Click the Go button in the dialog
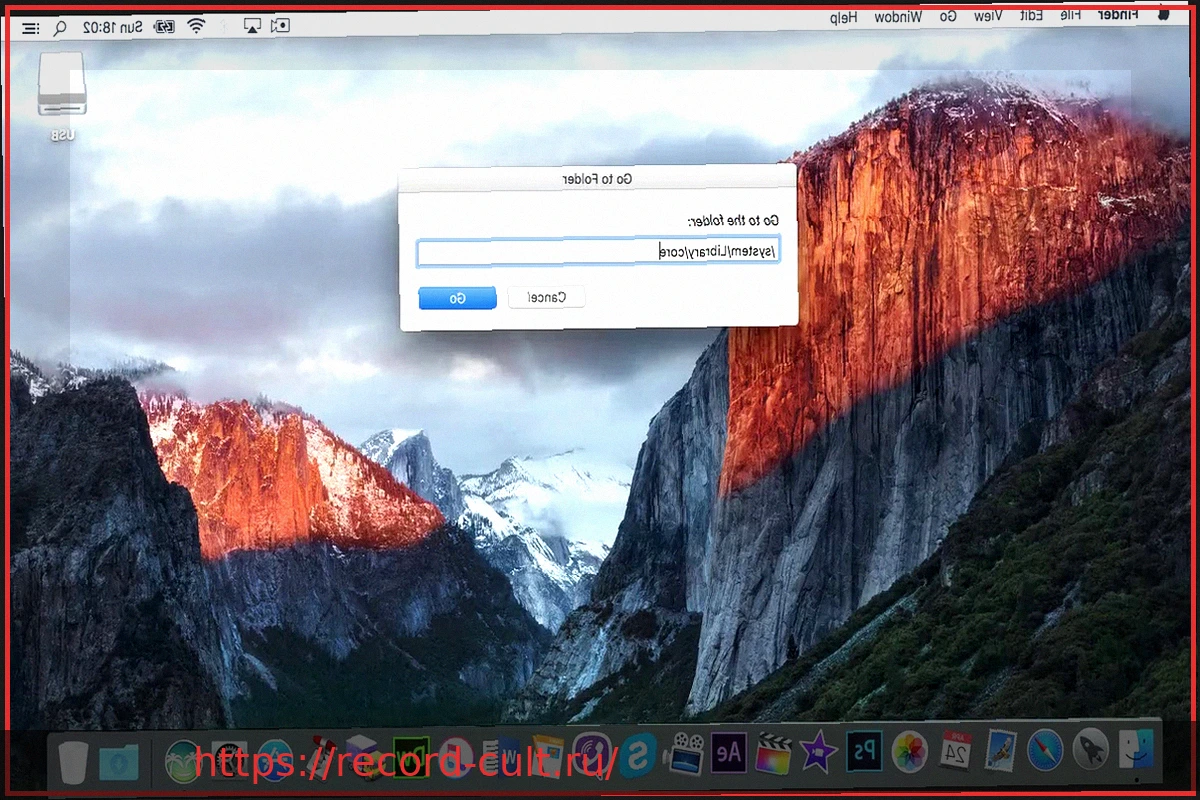 coord(458,297)
